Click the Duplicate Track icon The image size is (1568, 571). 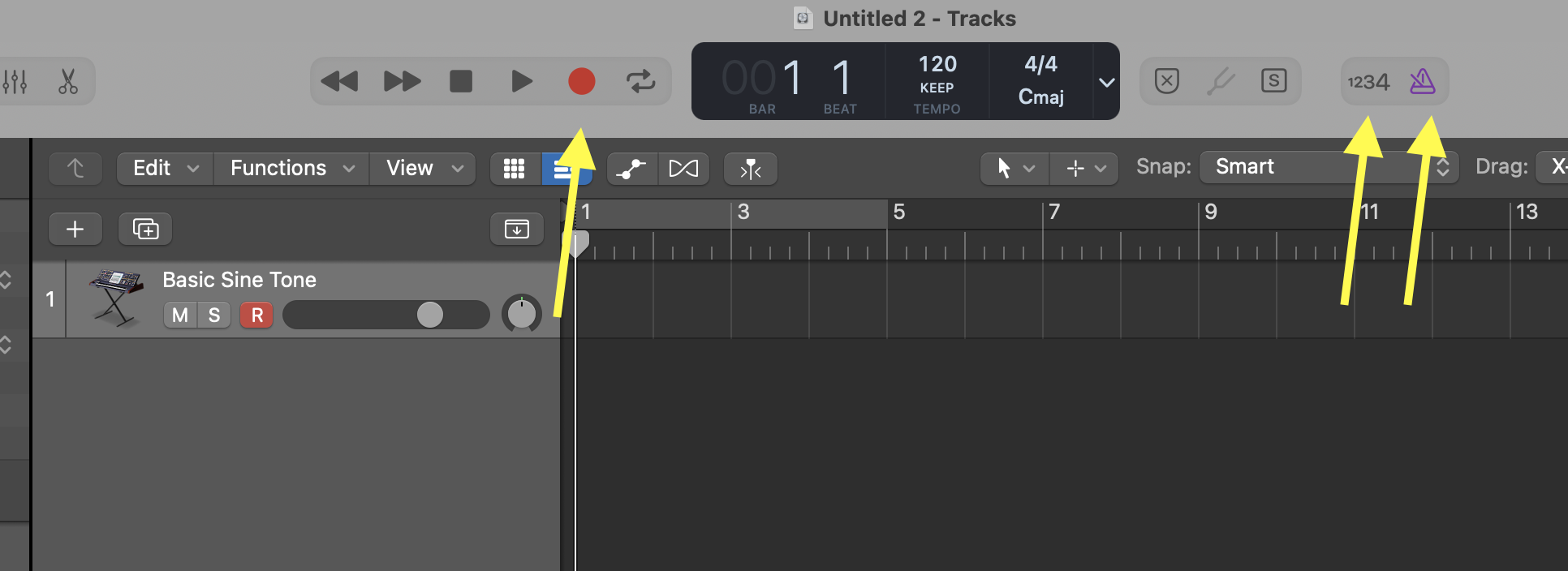click(145, 229)
